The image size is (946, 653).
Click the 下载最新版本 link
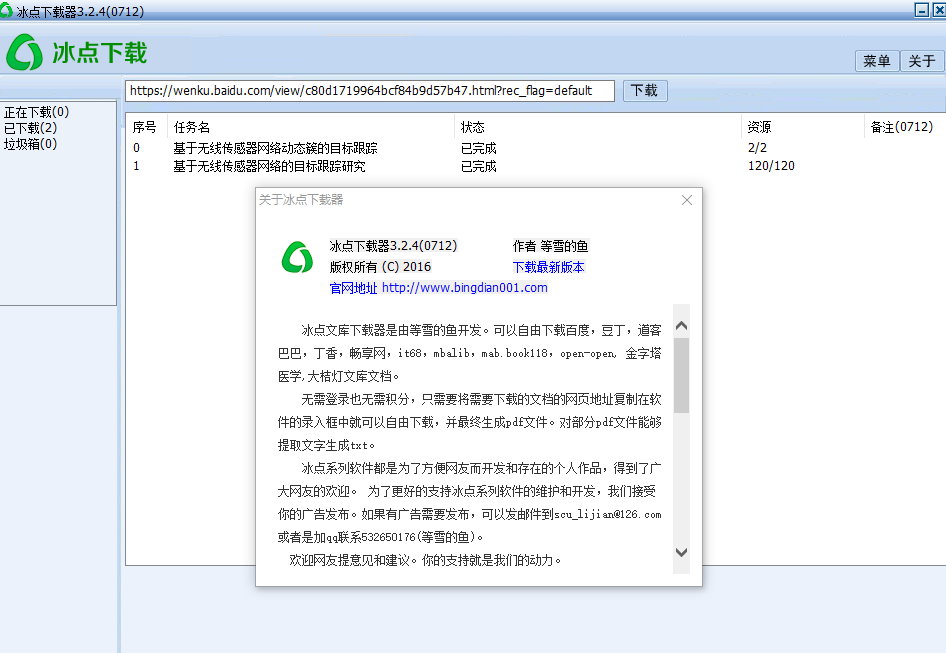tap(548, 267)
